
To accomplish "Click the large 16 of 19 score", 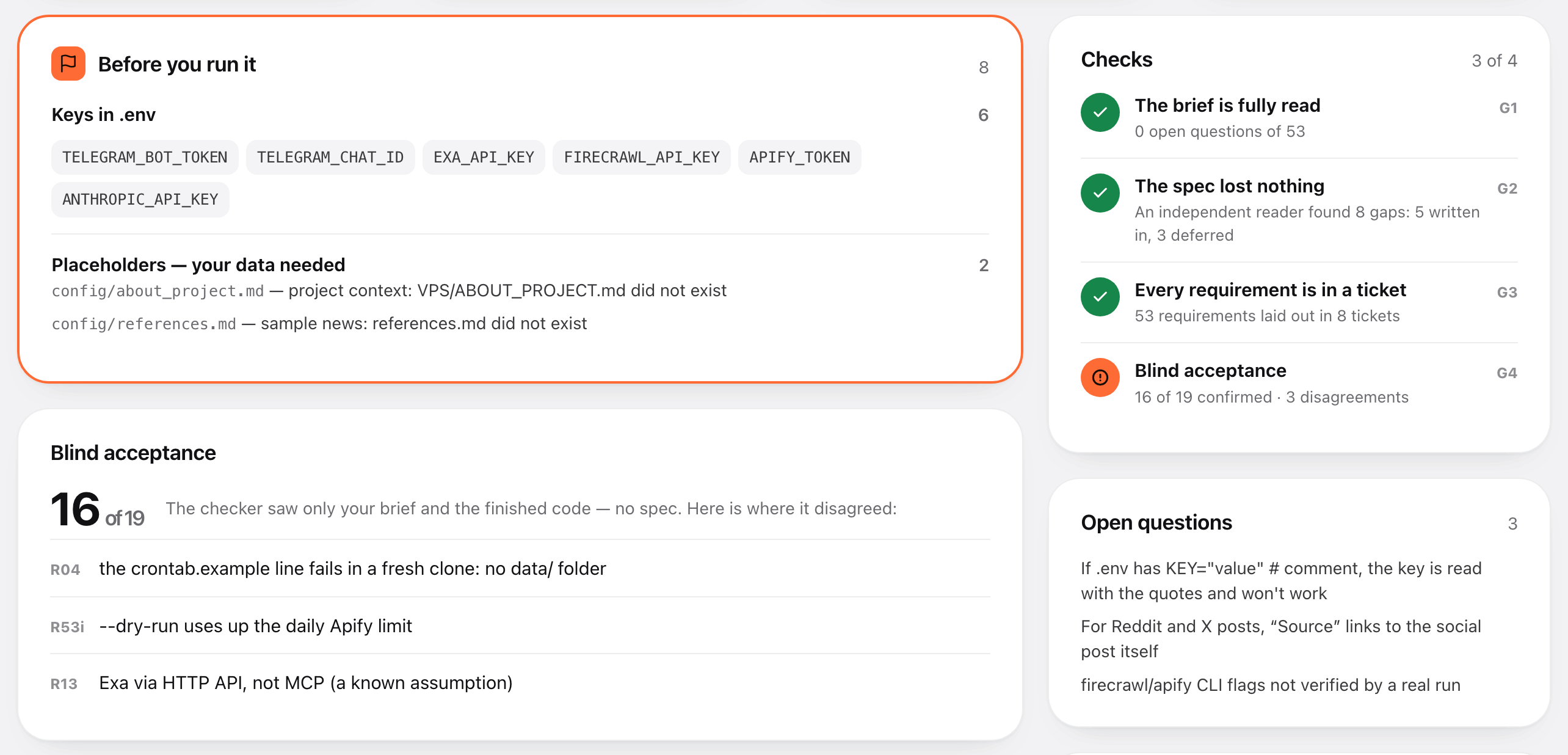I will 97,509.
